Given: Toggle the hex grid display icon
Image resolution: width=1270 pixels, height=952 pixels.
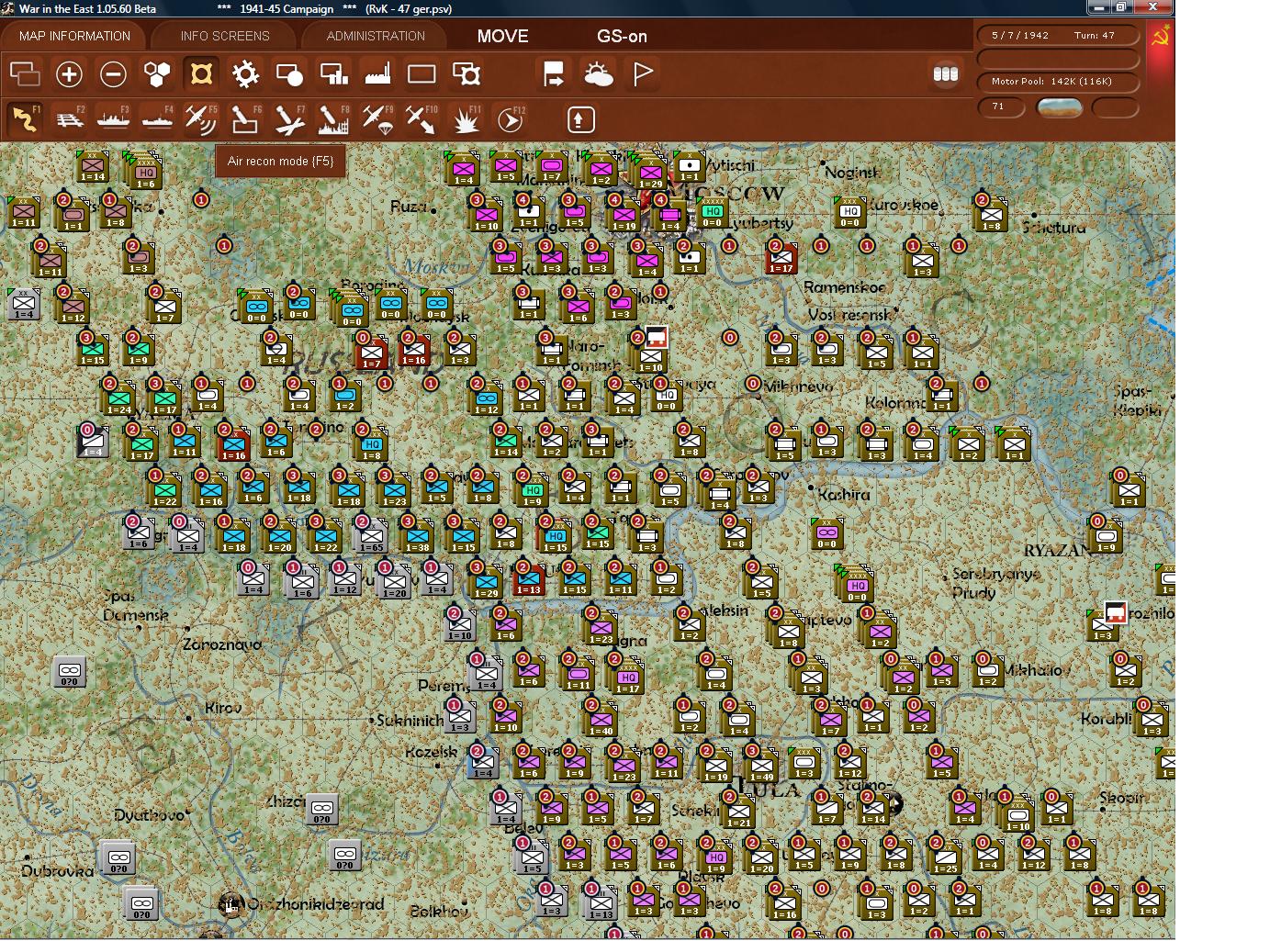Looking at the screenshot, I should [157, 73].
